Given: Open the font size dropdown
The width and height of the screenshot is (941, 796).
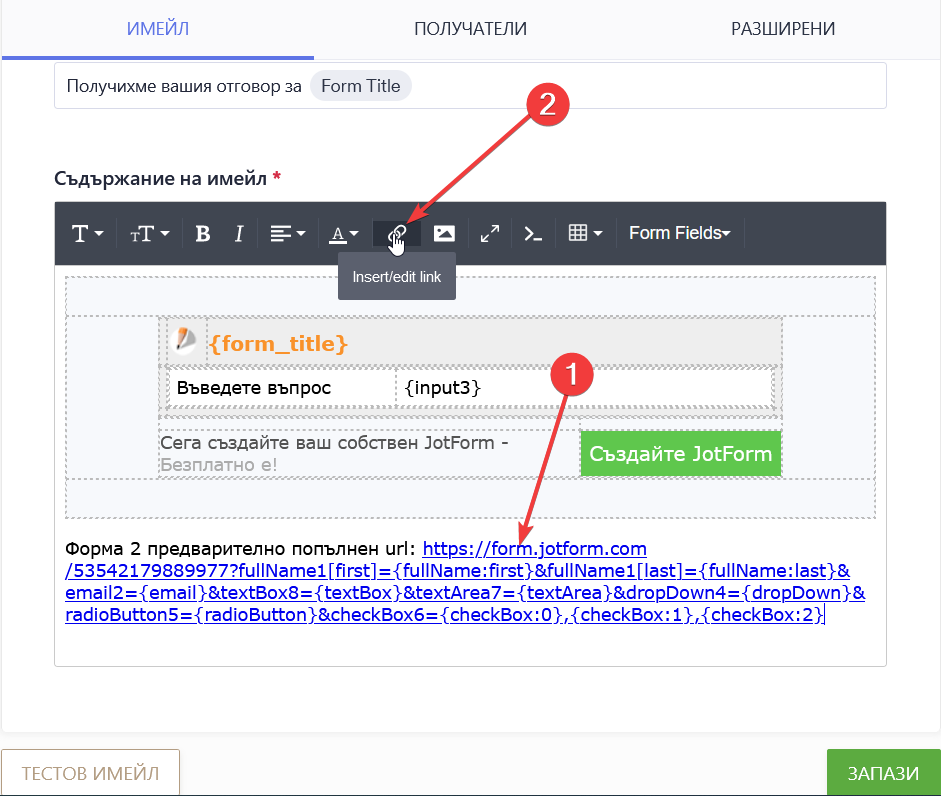Looking at the screenshot, I should 150,233.
